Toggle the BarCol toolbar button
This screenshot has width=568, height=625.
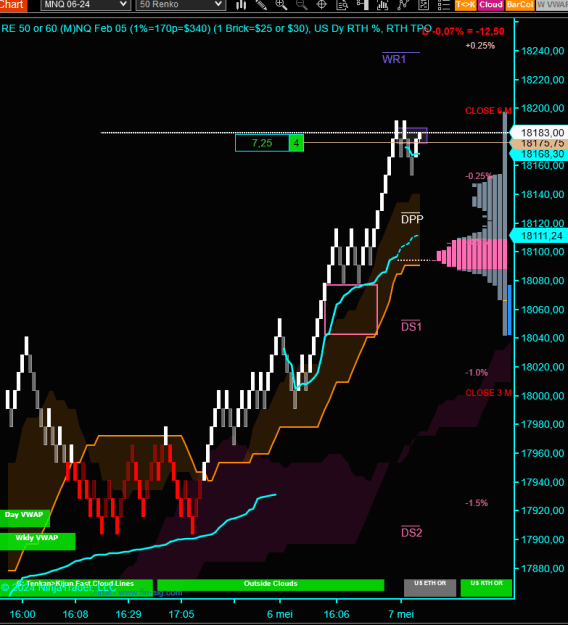coord(520,5)
